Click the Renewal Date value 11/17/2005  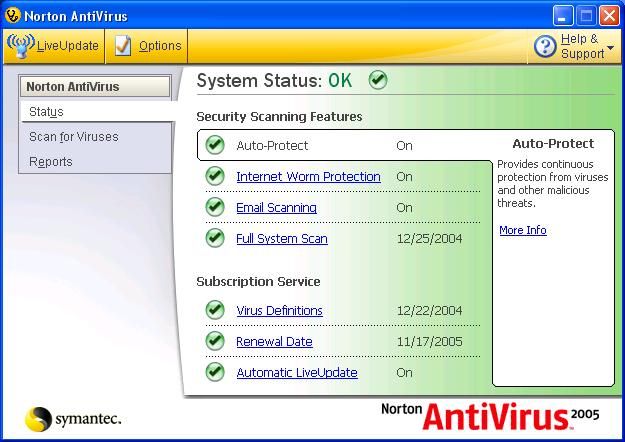430,342
